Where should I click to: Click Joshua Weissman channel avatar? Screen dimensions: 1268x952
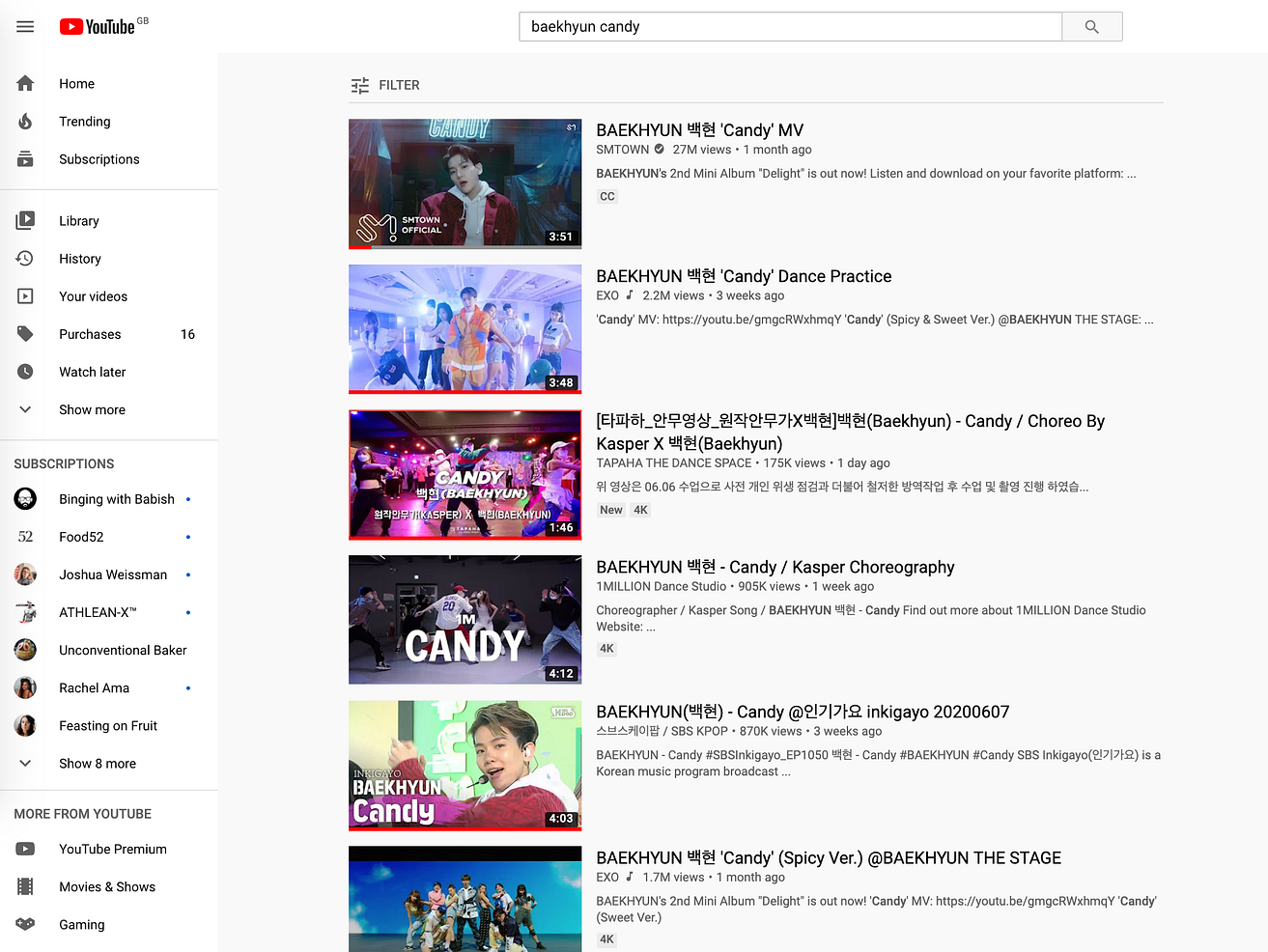coord(25,574)
